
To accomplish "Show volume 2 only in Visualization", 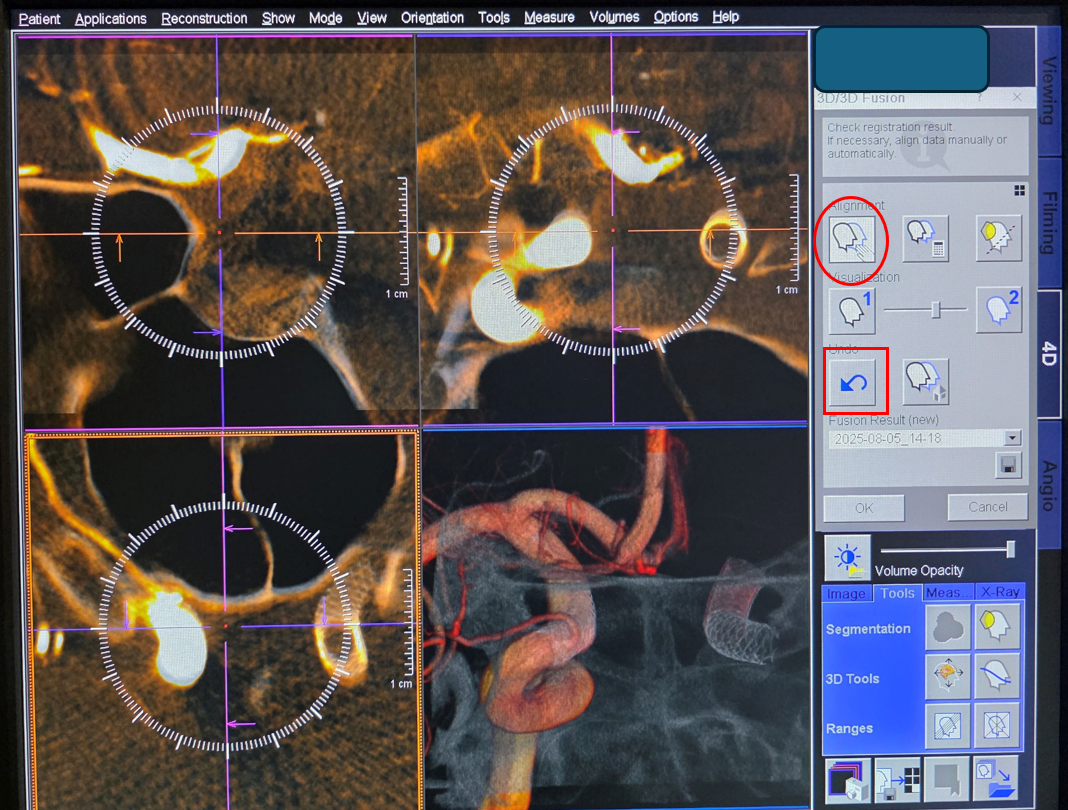I will [998, 310].
